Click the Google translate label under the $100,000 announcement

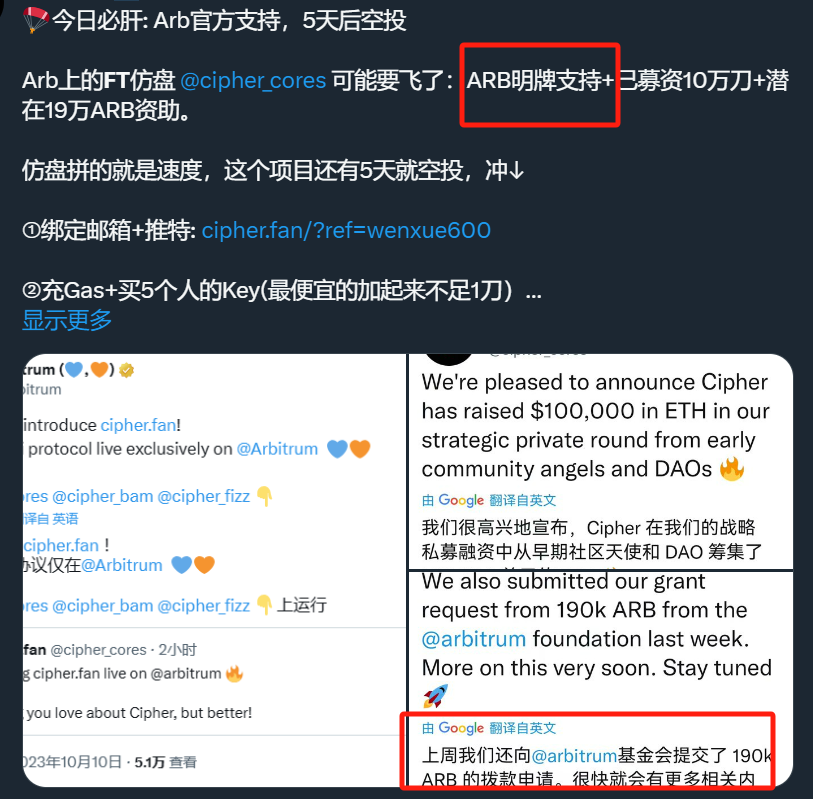click(x=488, y=500)
